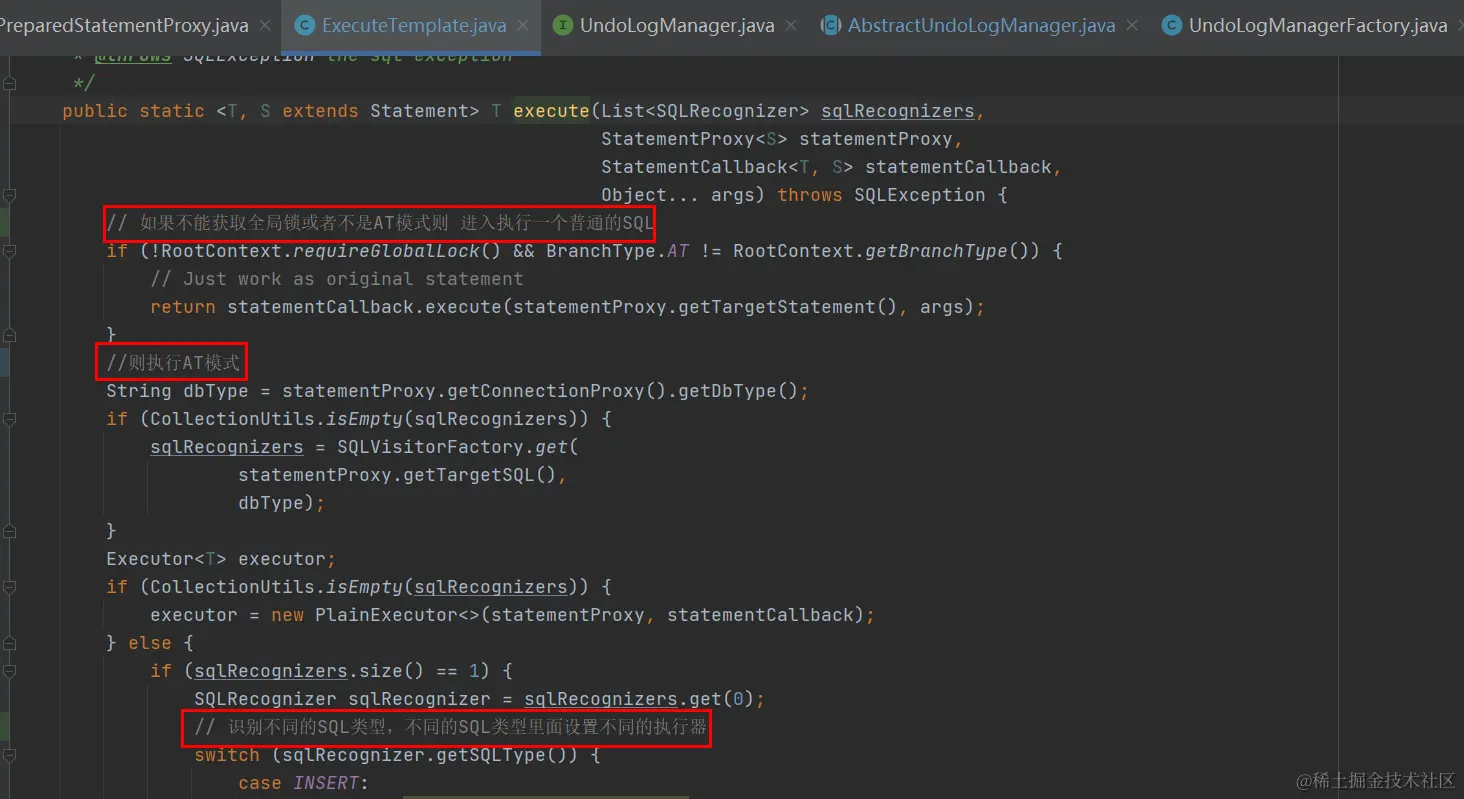
Task: Click the return keyword before statementCallback.execute
Action: click(183, 307)
